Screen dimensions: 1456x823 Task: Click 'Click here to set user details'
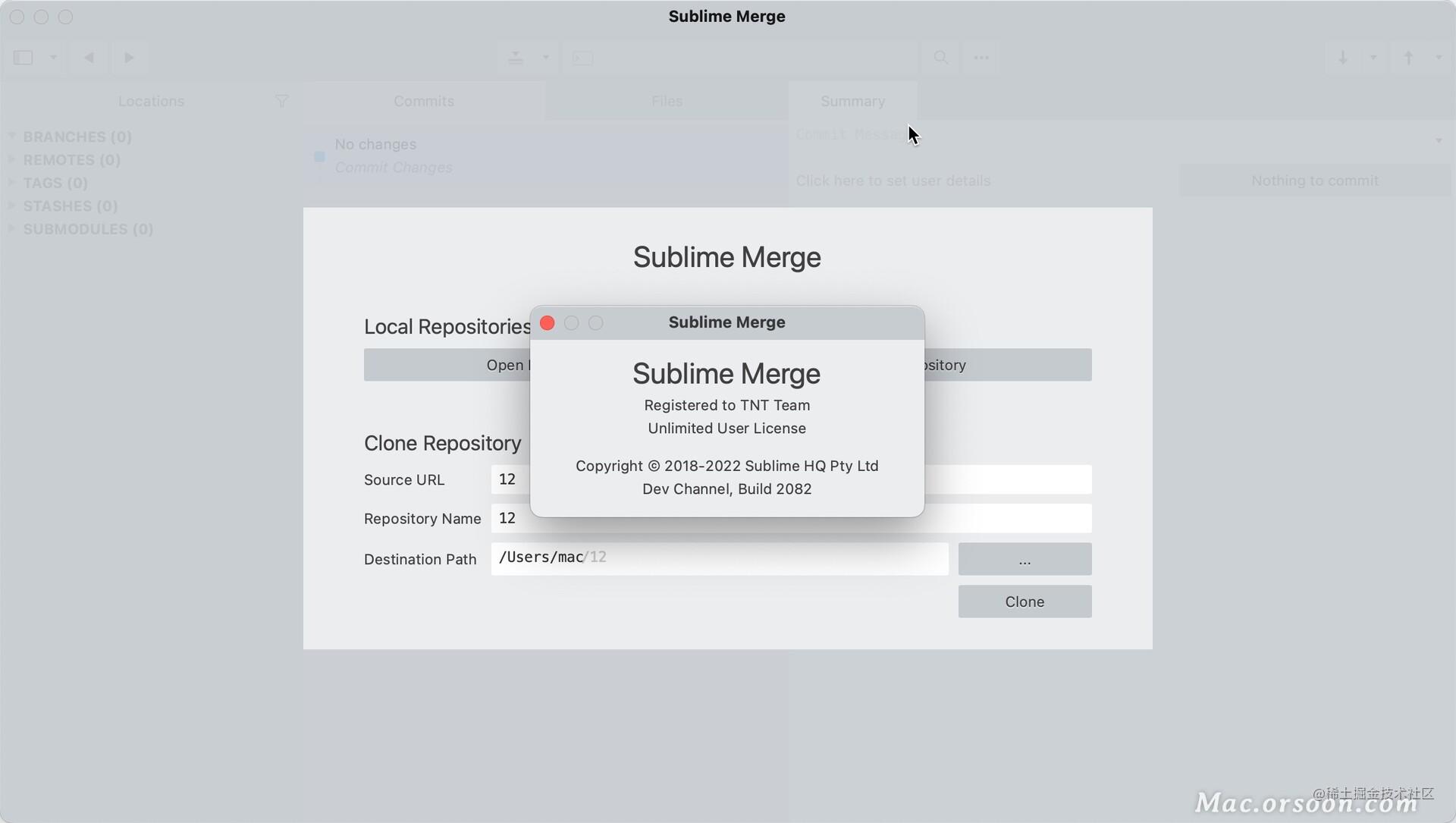click(893, 181)
